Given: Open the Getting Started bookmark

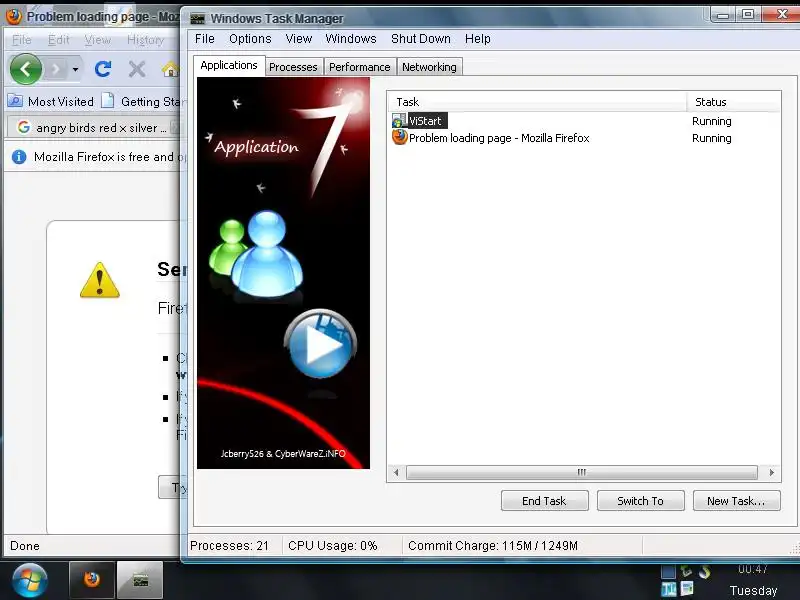Looking at the screenshot, I should pyautogui.click(x=143, y=102).
